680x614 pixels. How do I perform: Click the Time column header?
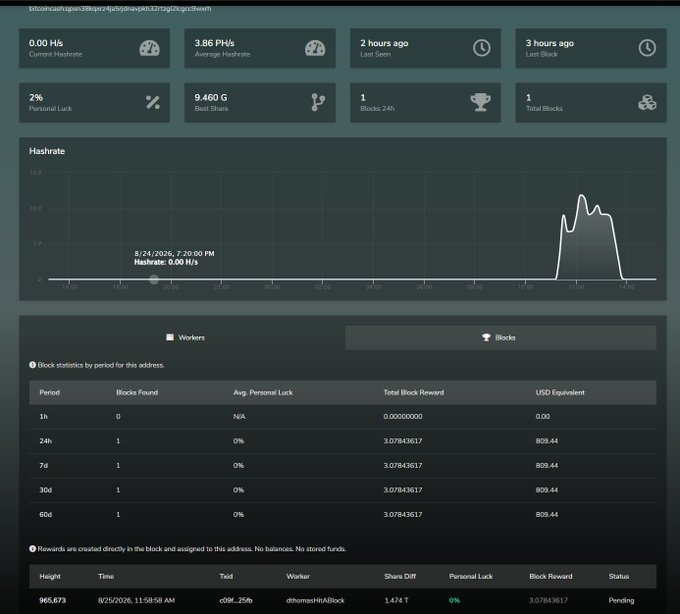coord(106,576)
